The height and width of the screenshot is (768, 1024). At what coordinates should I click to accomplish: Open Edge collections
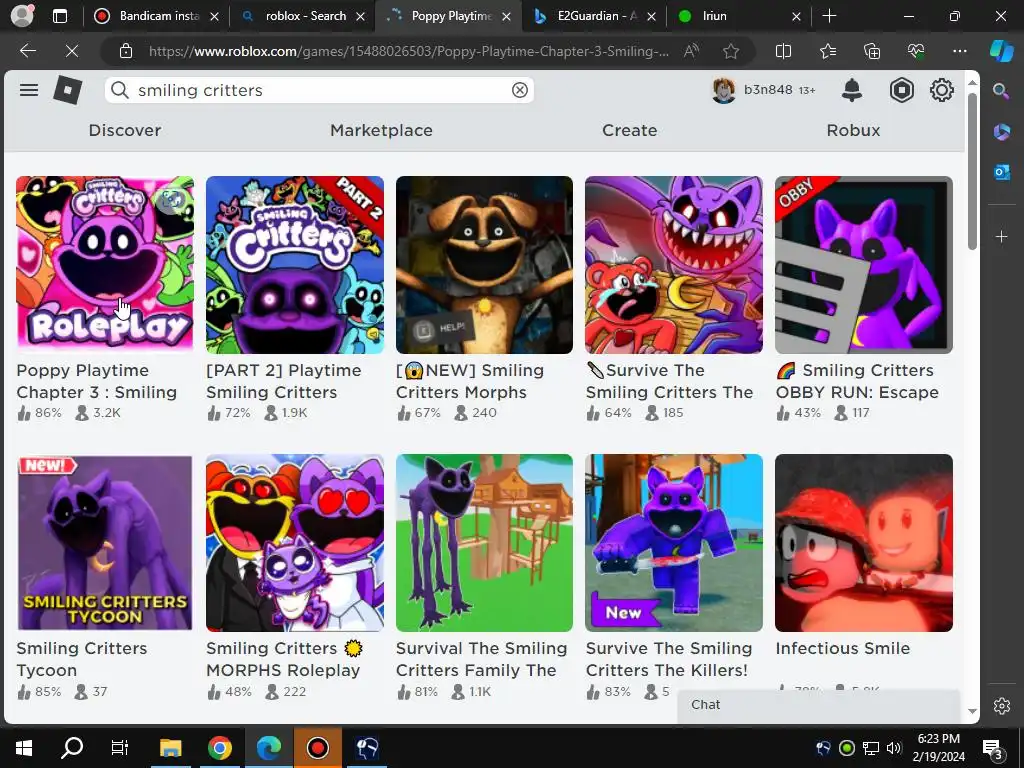coord(872,51)
